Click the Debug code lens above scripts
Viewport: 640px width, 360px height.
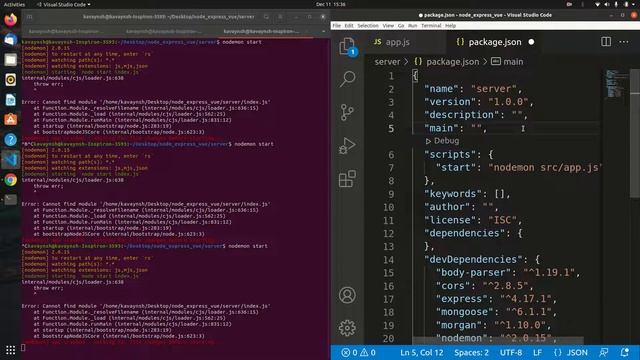tap(442, 141)
